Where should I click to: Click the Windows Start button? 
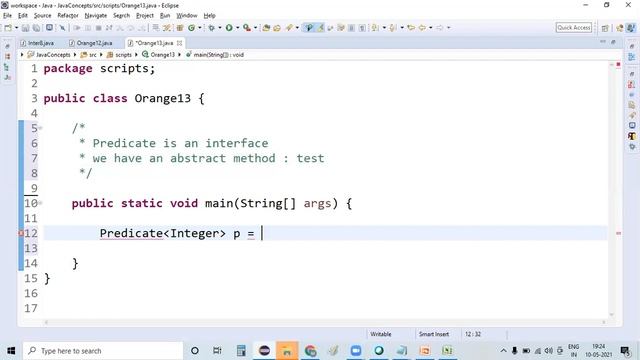11,351
